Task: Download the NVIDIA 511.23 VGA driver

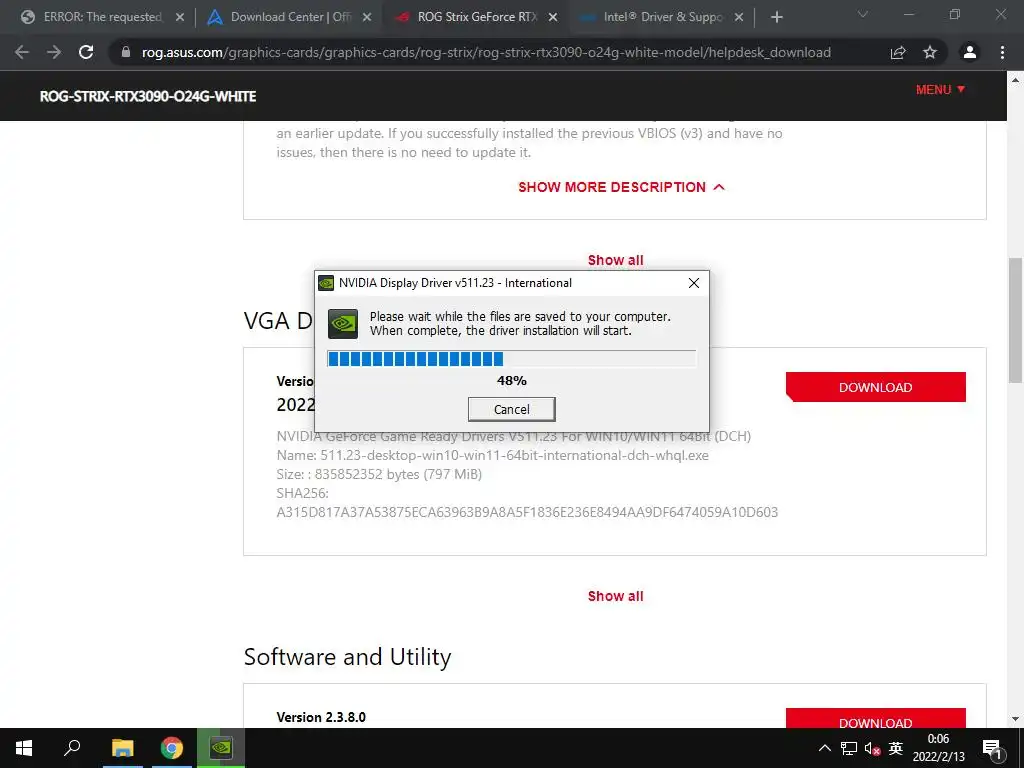Action: point(876,387)
